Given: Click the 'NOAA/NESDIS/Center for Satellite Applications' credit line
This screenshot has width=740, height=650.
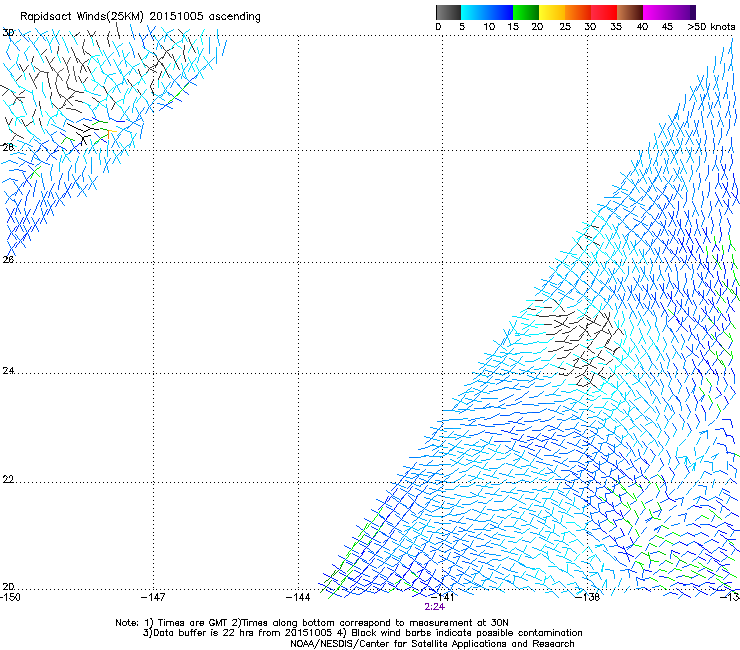Looking at the screenshot, I should 432,644.
